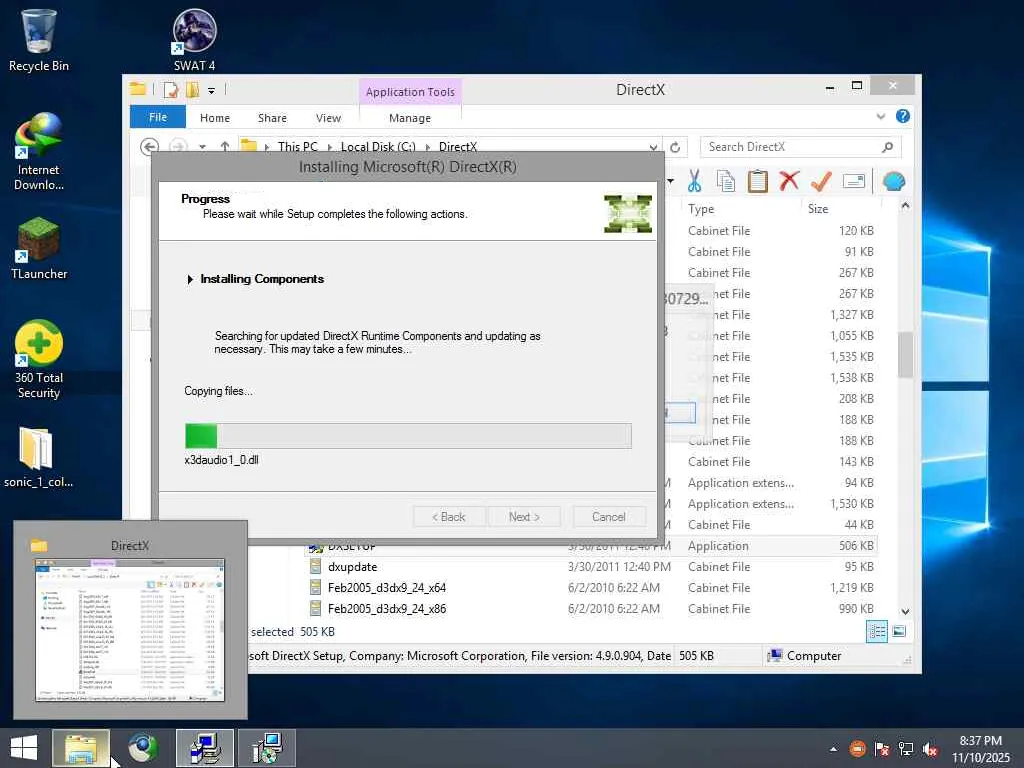Click the Start button on taskbar
The height and width of the screenshot is (768, 1024).
coord(24,748)
